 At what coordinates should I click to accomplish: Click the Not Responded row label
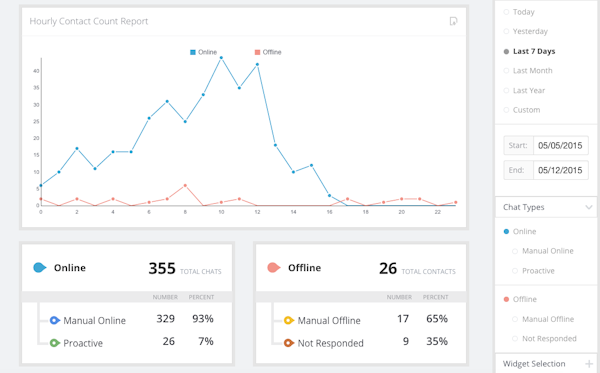(x=331, y=343)
